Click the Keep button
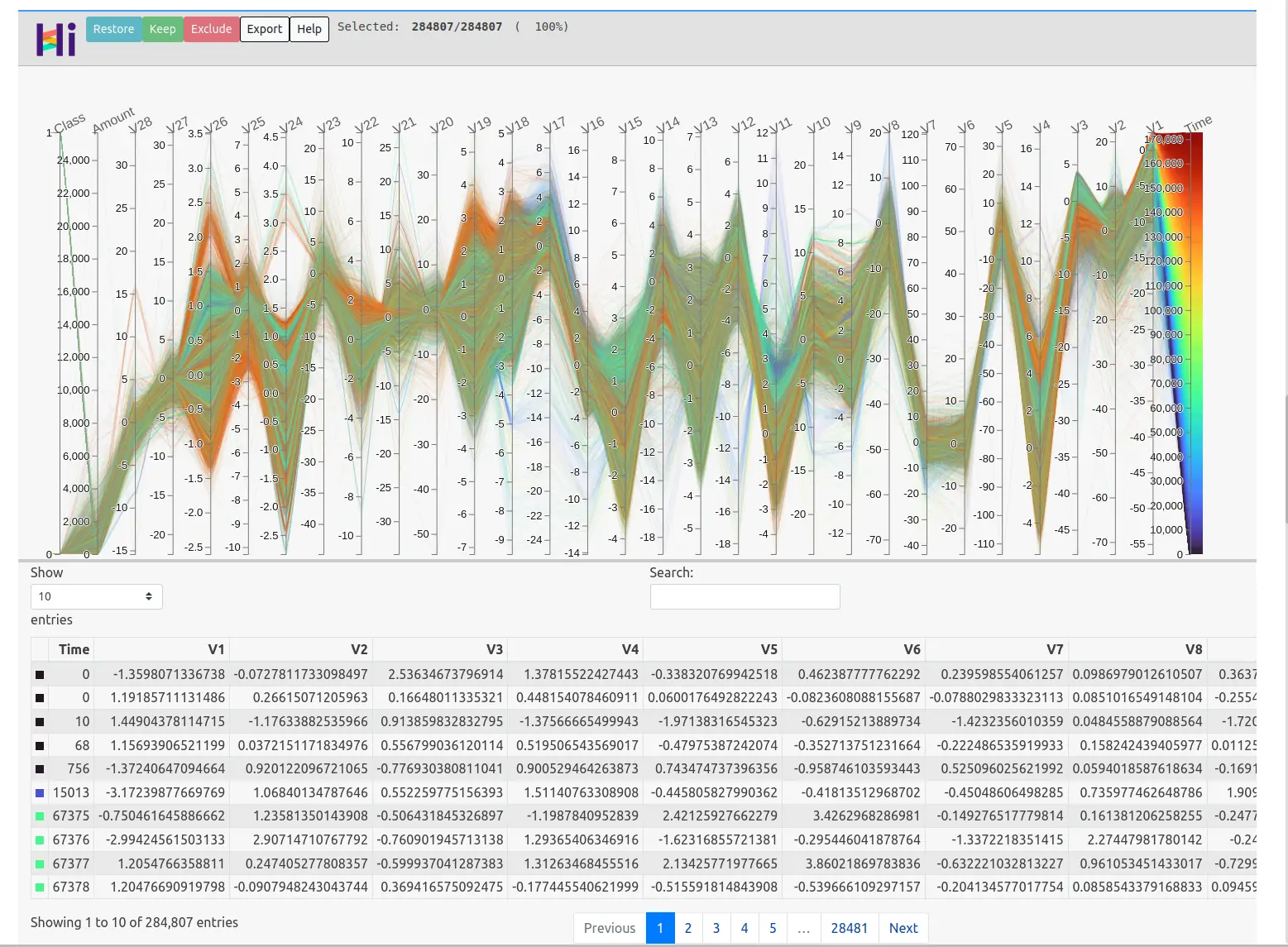Image resolution: width=1288 pixels, height=947 pixels. 162,29
